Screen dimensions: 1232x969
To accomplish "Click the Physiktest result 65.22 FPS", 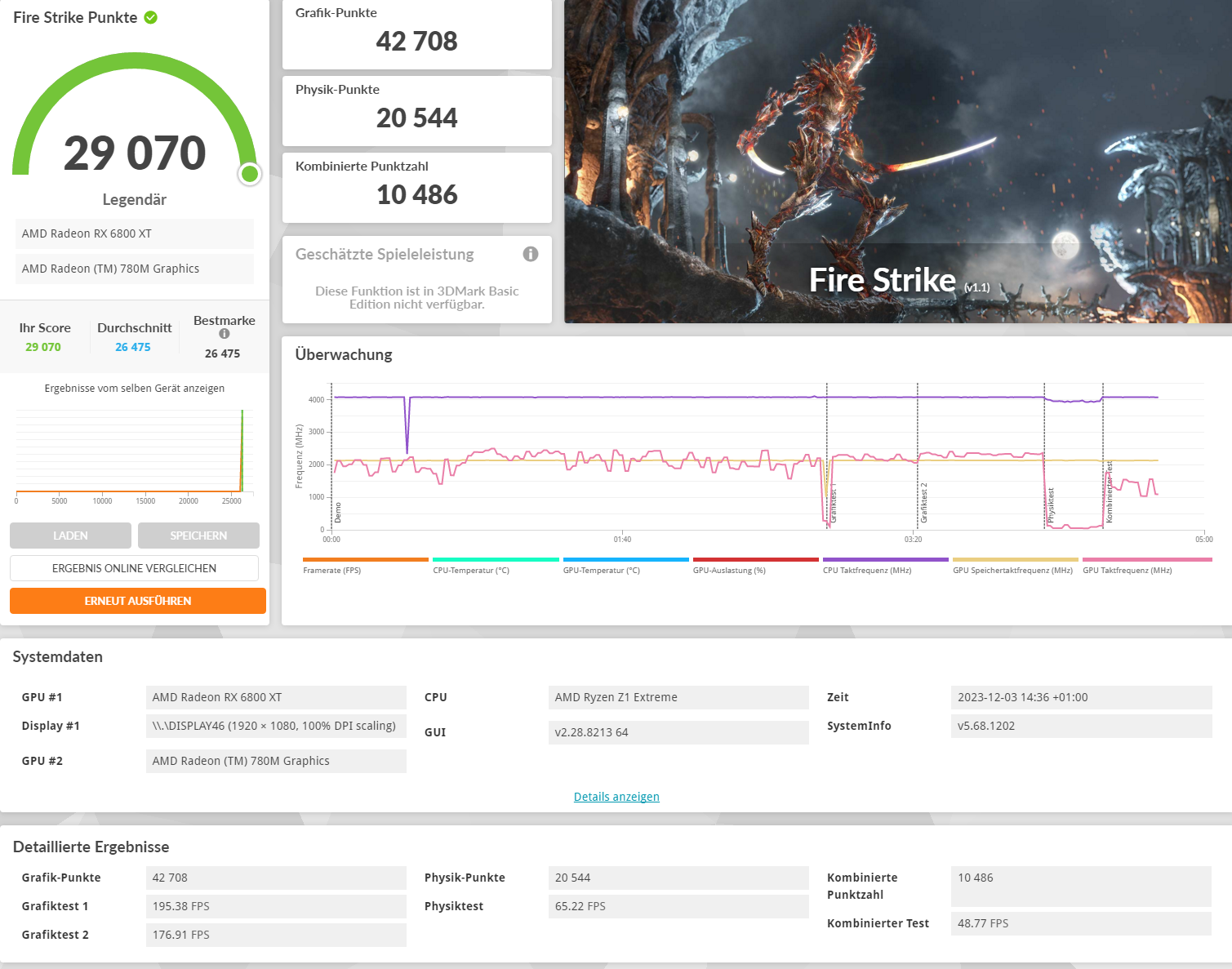I will tap(678, 906).
